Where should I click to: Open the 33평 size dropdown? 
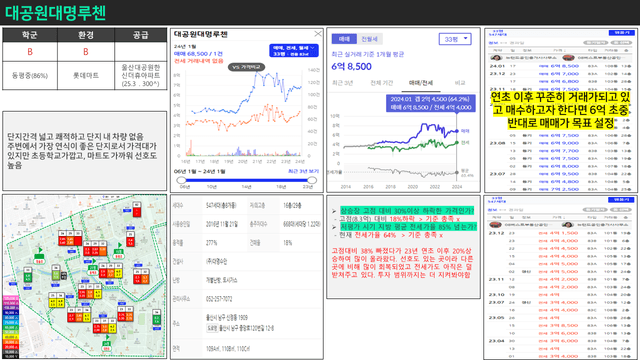pos(455,39)
